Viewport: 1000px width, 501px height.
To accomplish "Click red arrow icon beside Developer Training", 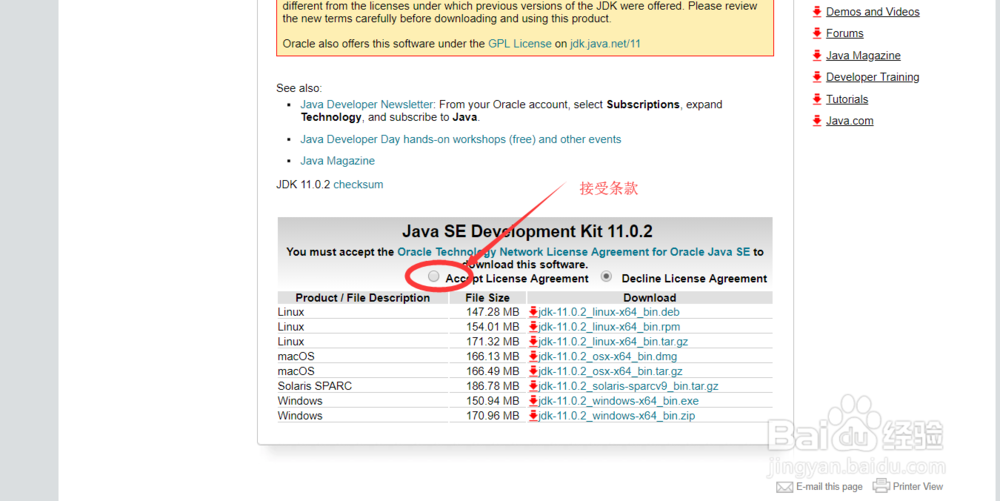I will click(x=817, y=77).
